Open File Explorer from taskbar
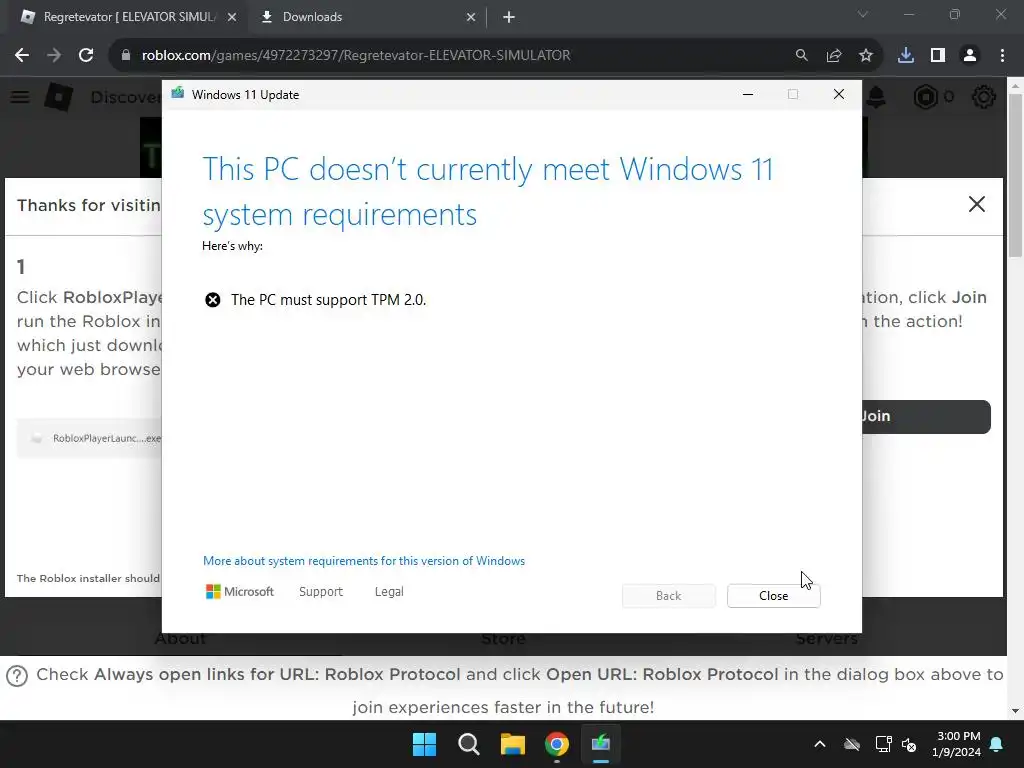1024x768 pixels. pos(513,744)
